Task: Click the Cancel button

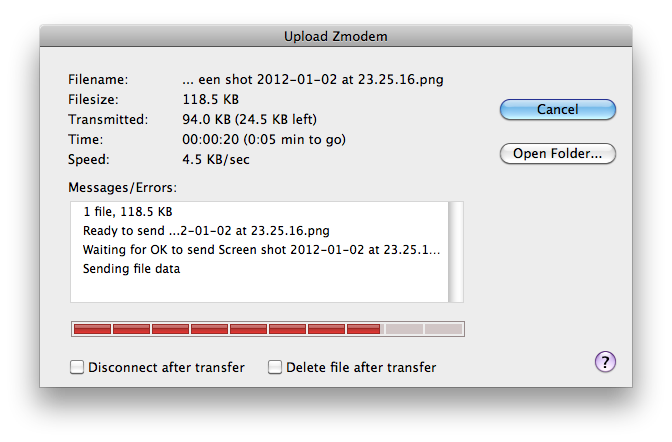Action: [x=558, y=109]
